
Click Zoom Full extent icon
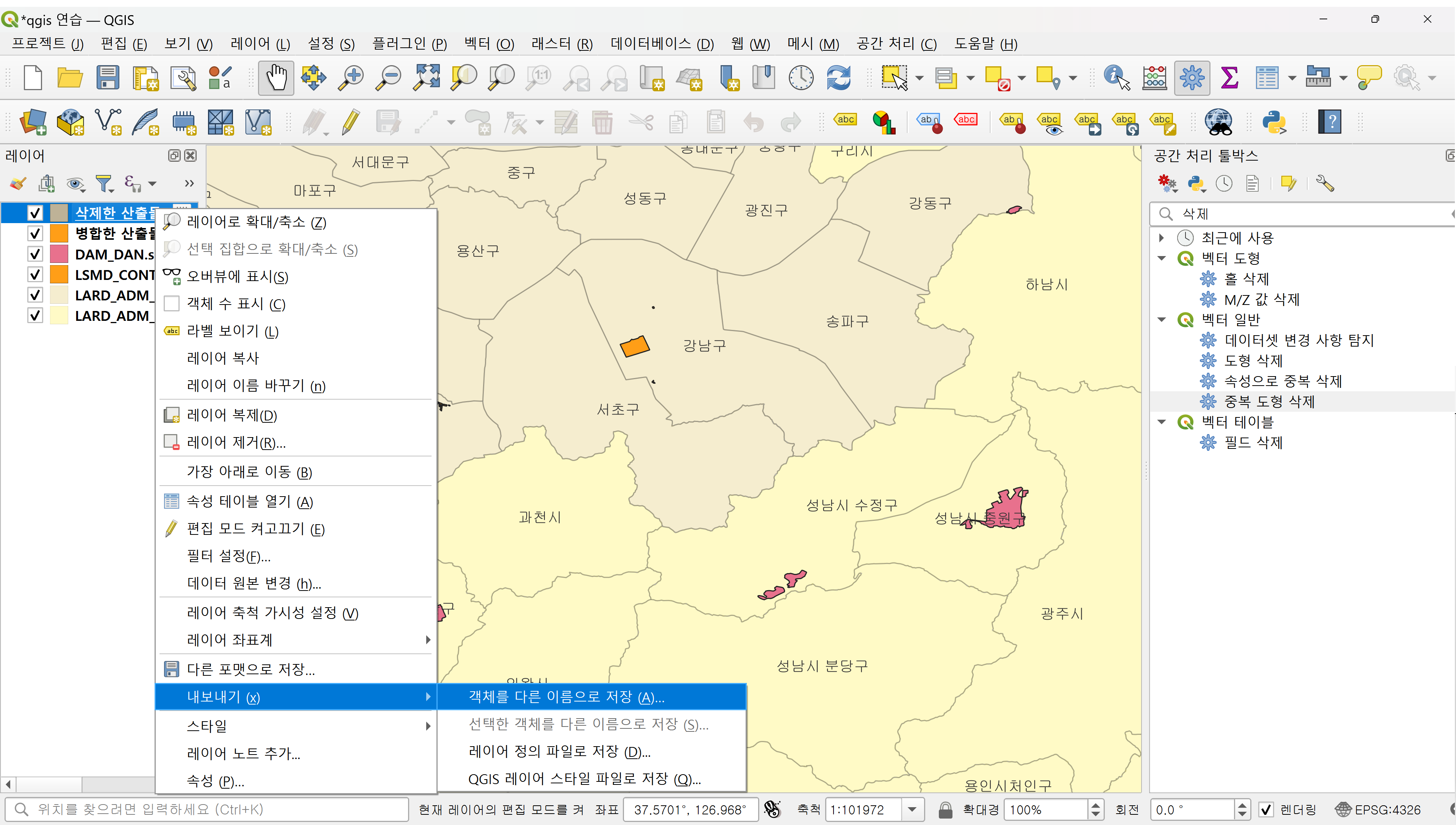coord(426,78)
